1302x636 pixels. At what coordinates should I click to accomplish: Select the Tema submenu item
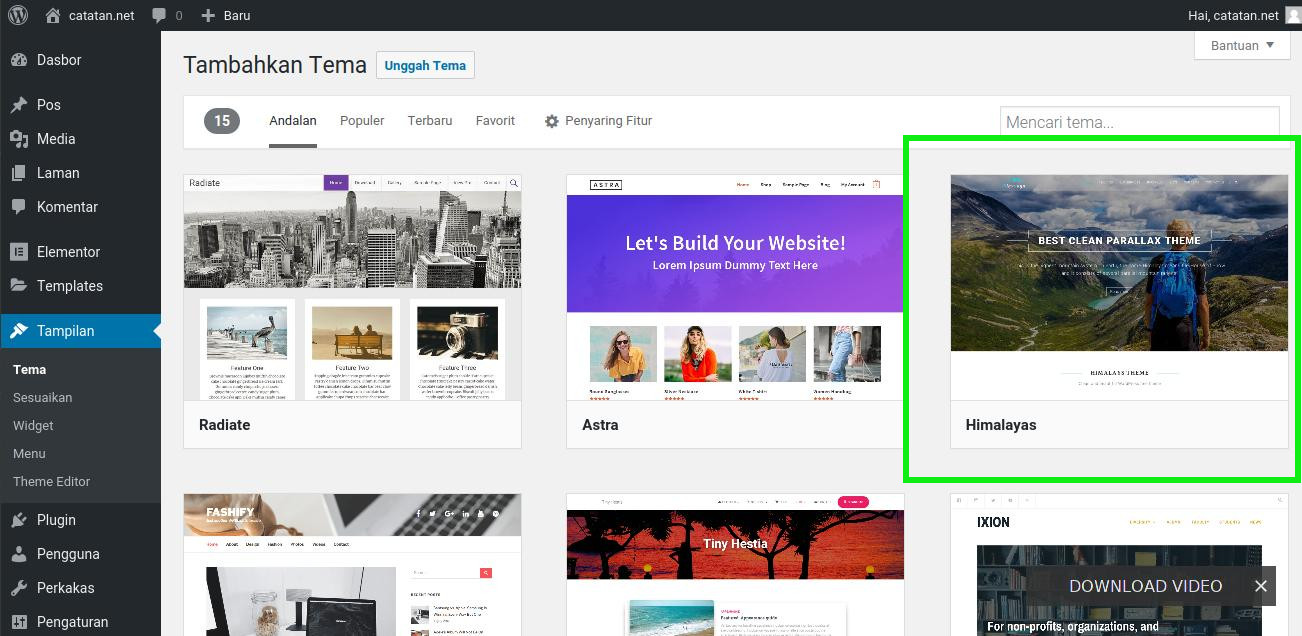pyautogui.click(x=29, y=370)
